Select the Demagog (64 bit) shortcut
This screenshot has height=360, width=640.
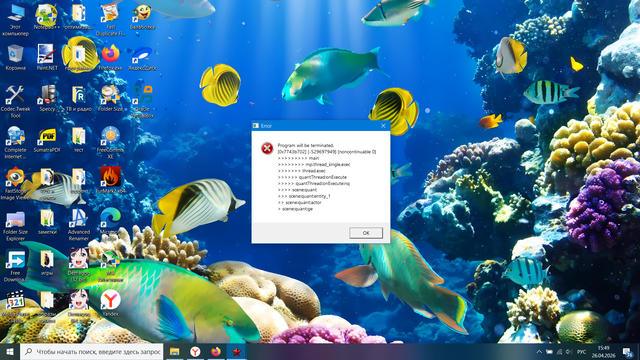[x=79, y=306]
